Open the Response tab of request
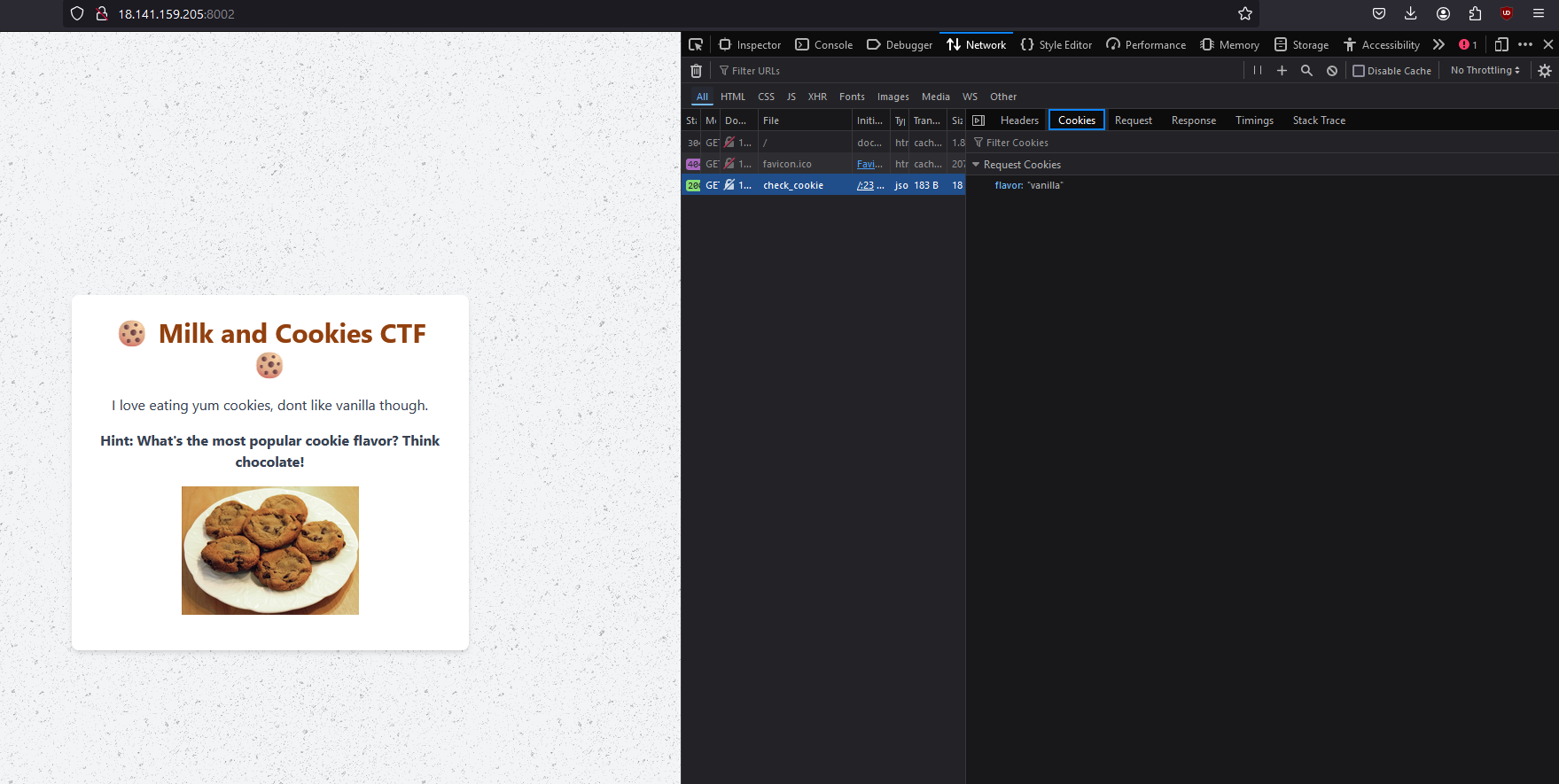Viewport: 1559px width, 784px height. coord(1193,120)
